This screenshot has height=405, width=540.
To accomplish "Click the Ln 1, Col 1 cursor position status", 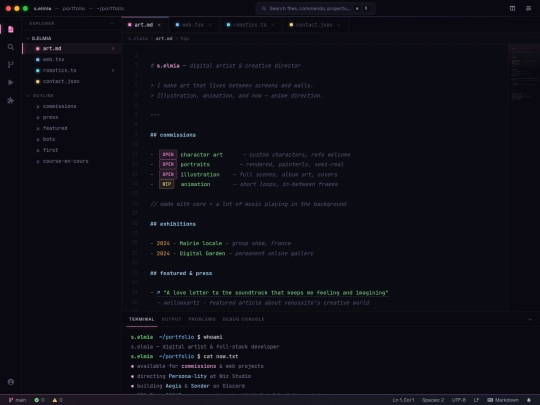I will tap(403, 400).
